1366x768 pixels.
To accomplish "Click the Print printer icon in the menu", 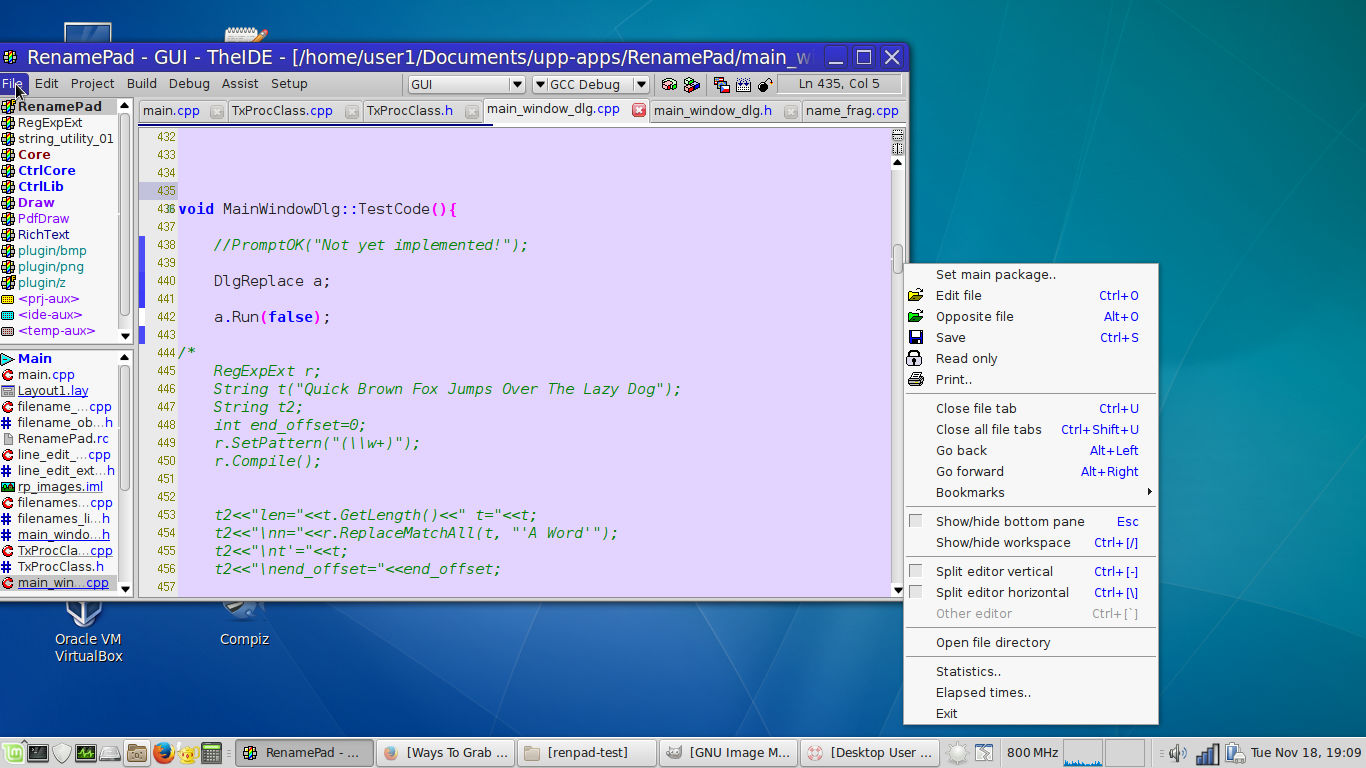I will pyautogui.click(x=915, y=380).
